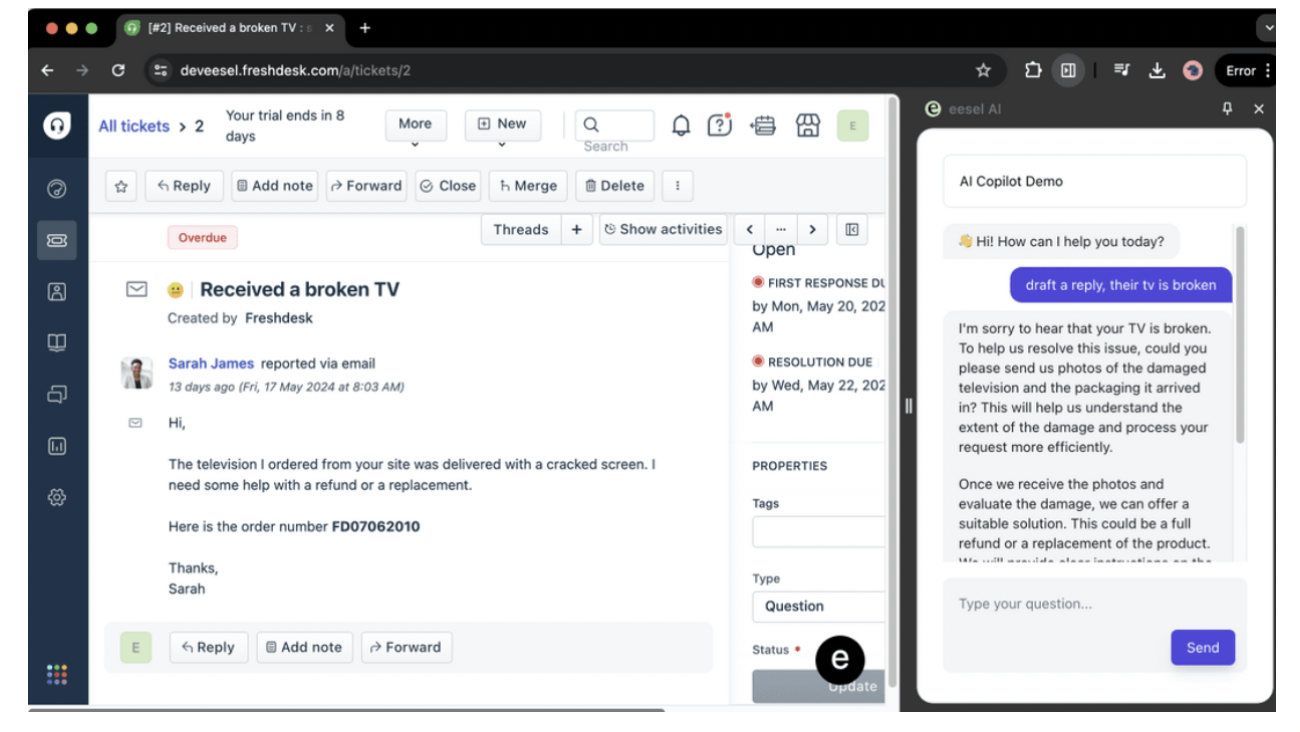Star this ticket in the toolbar

121,186
